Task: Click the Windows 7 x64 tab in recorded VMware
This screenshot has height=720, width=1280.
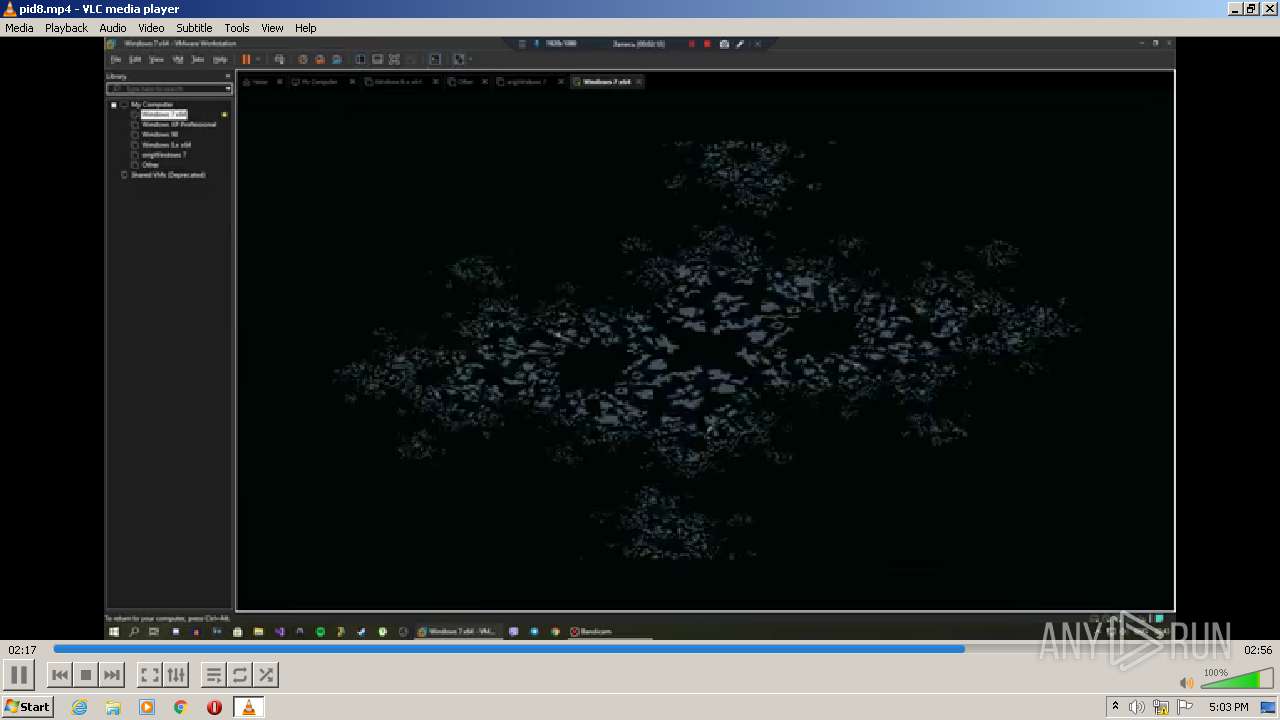Action: [x=607, y=82]
